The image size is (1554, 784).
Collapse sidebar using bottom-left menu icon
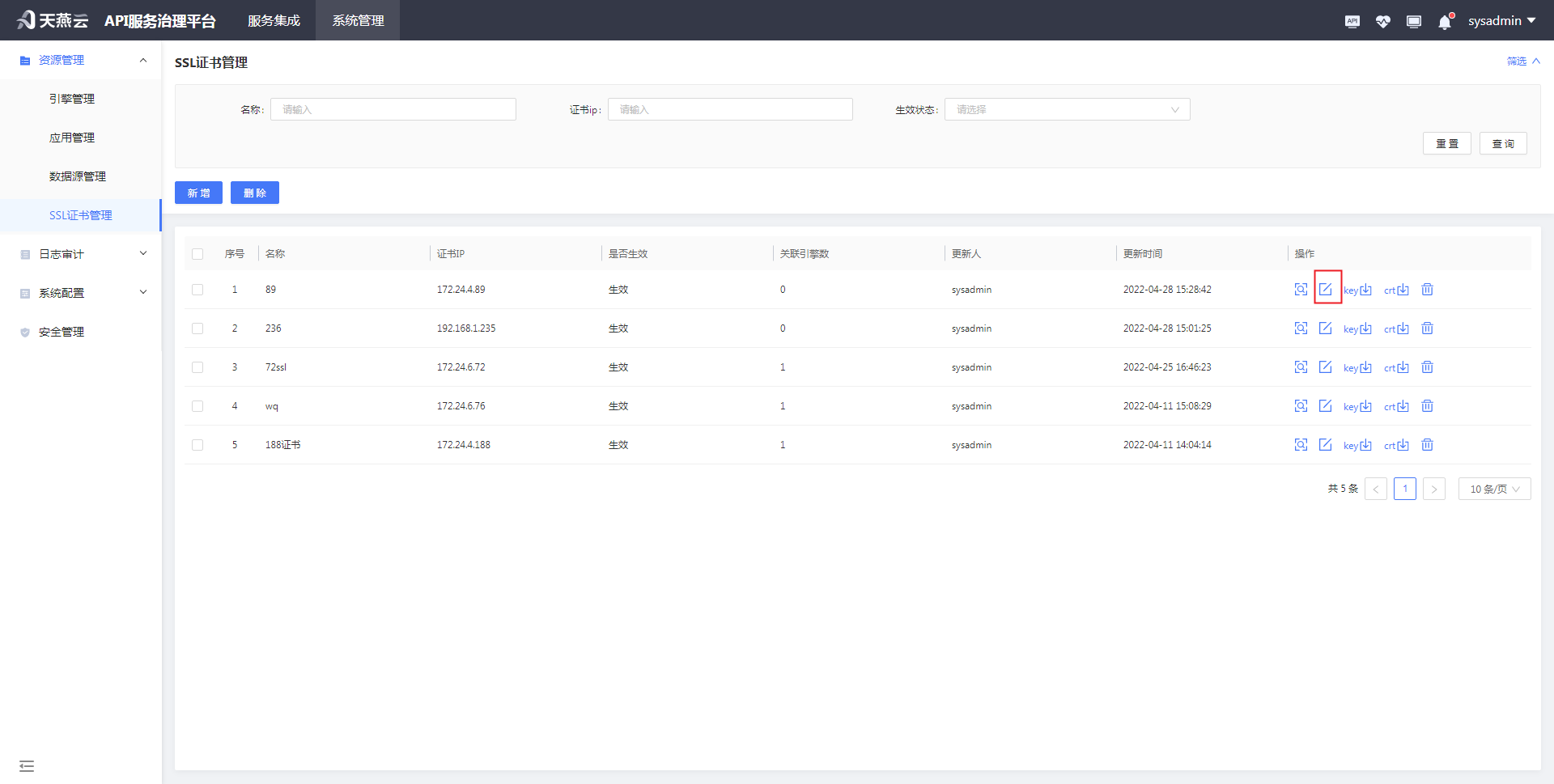tap(27, 765)
